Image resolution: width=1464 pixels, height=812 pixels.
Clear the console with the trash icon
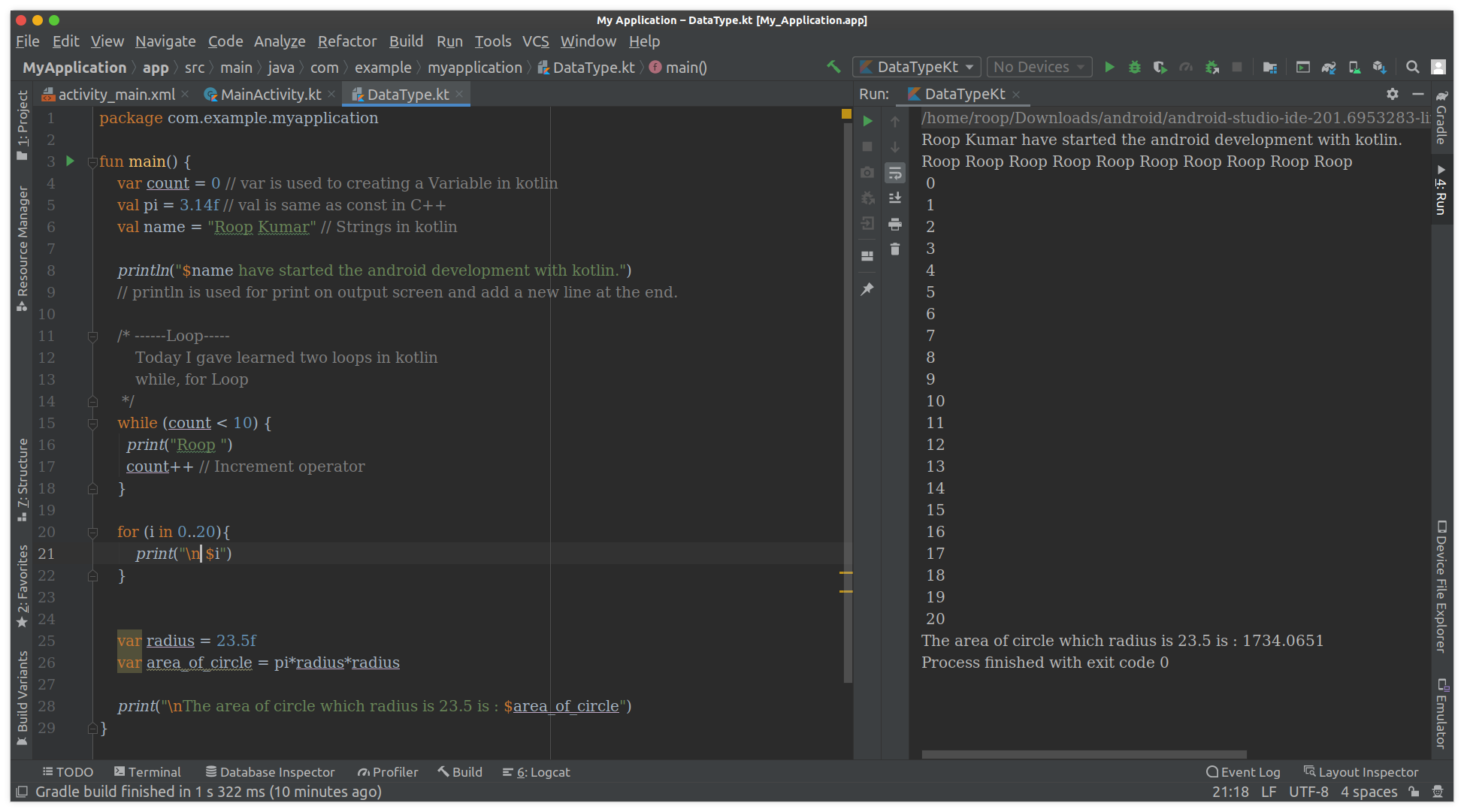pyautogui.click(x=895, y=249)
